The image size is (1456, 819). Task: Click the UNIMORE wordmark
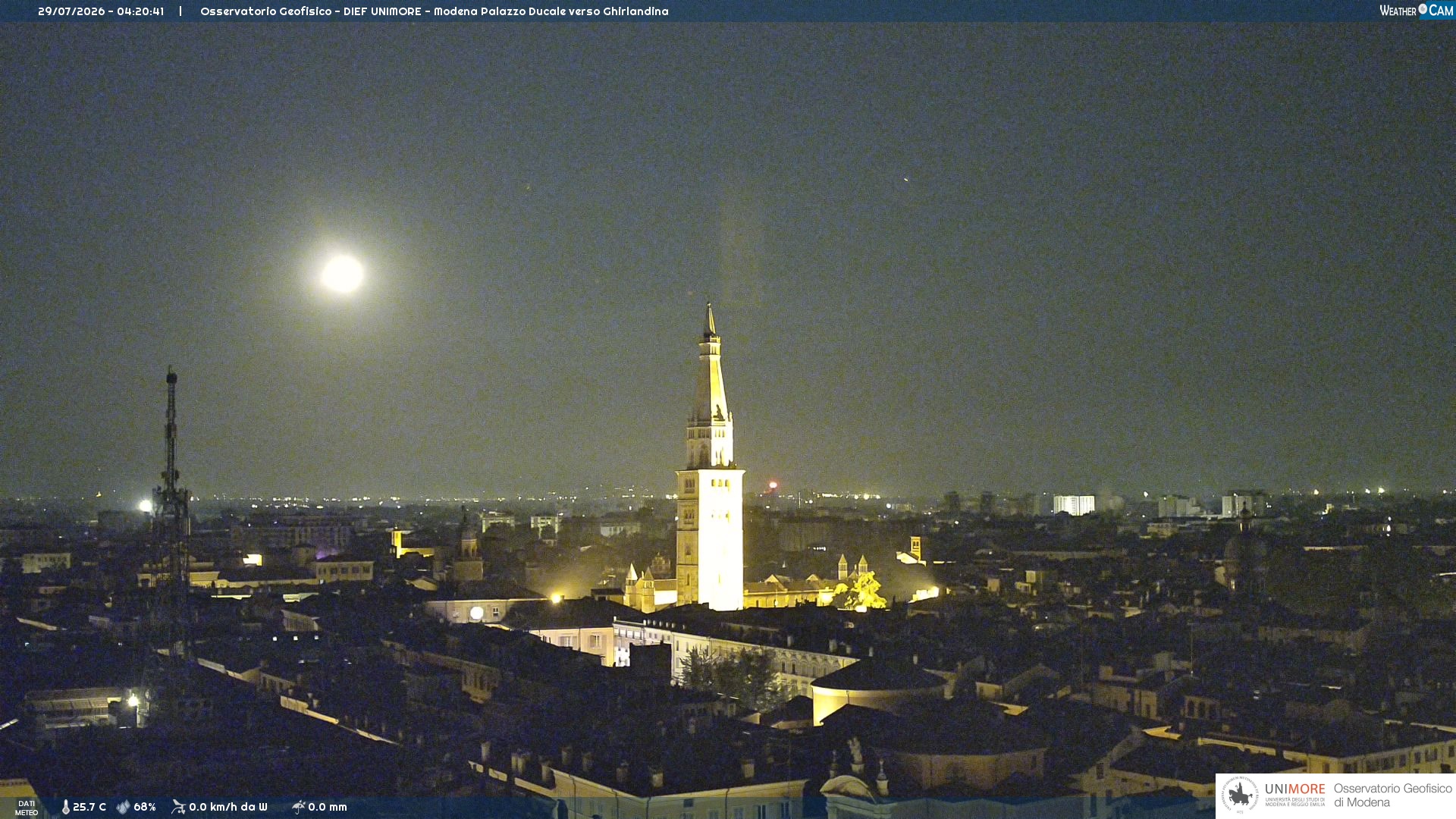(1294, 789)
